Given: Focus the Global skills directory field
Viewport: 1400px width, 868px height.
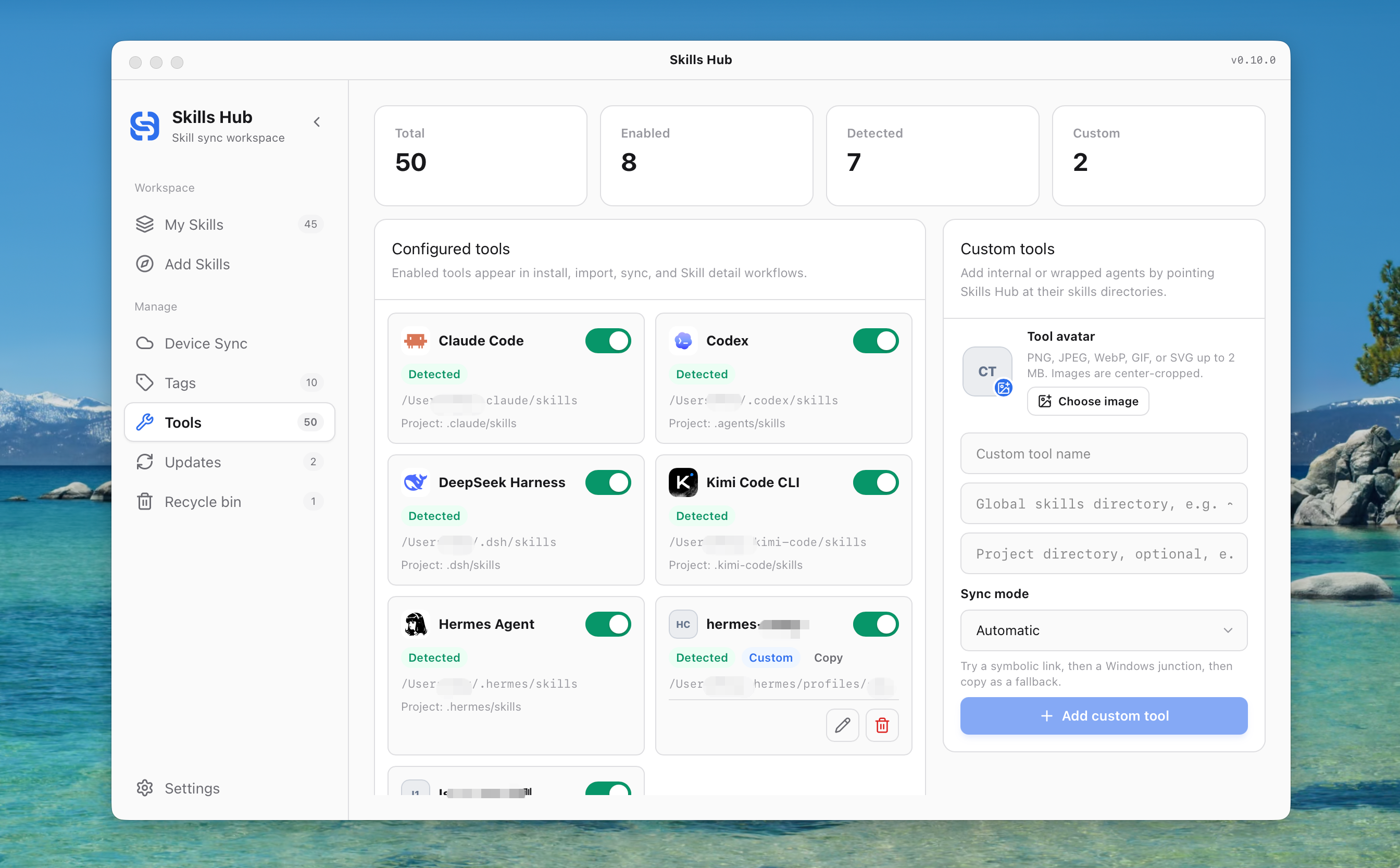Looking at the screenshot, I should pos(1103,503).
